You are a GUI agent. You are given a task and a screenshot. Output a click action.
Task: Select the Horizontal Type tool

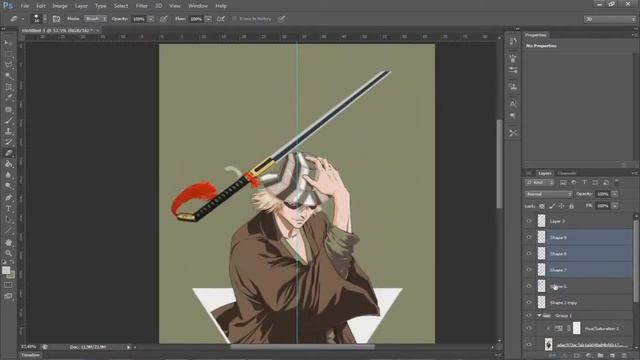pyautogui.click(x=8, y=209)
